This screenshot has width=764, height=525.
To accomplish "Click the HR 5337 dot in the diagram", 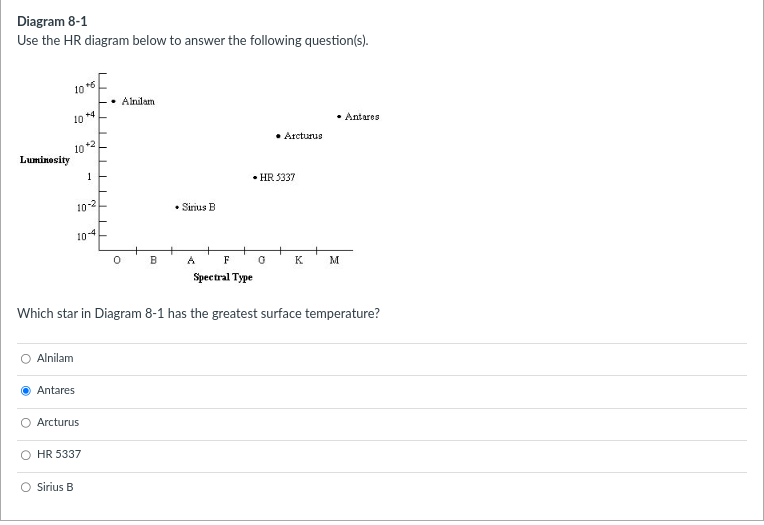I will pos(255,178).
